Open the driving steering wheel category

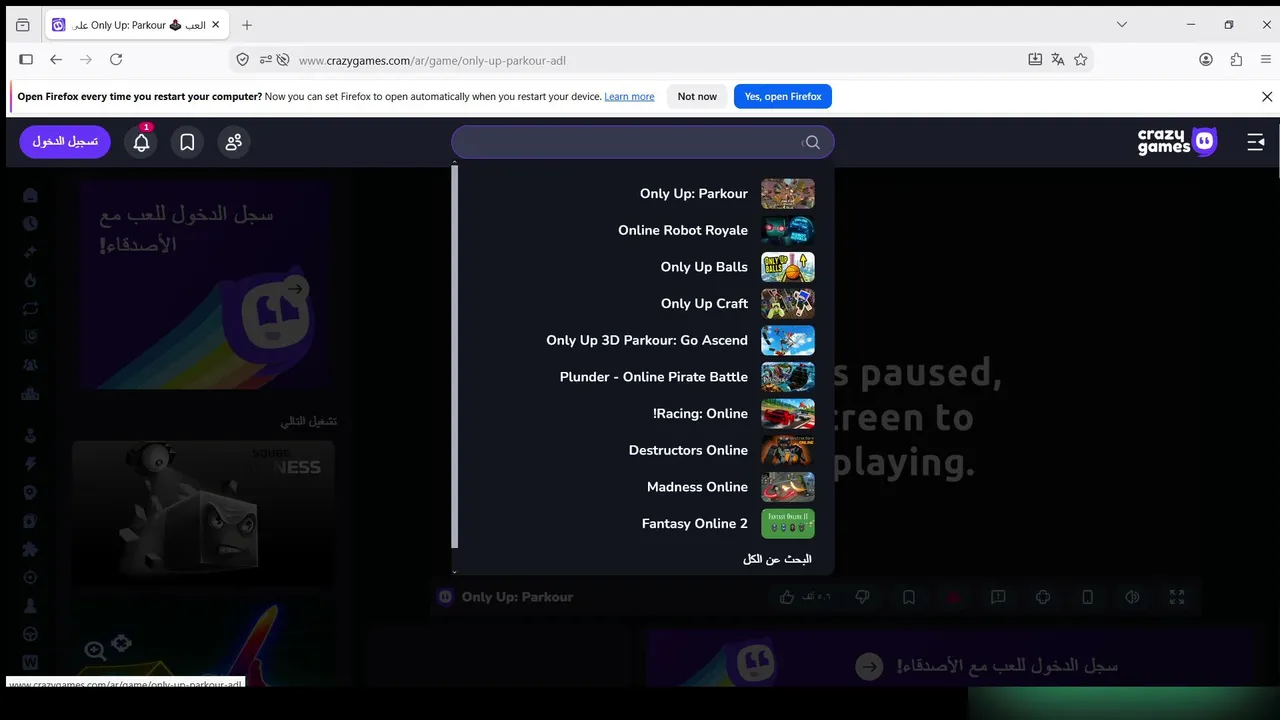(30, 634)
